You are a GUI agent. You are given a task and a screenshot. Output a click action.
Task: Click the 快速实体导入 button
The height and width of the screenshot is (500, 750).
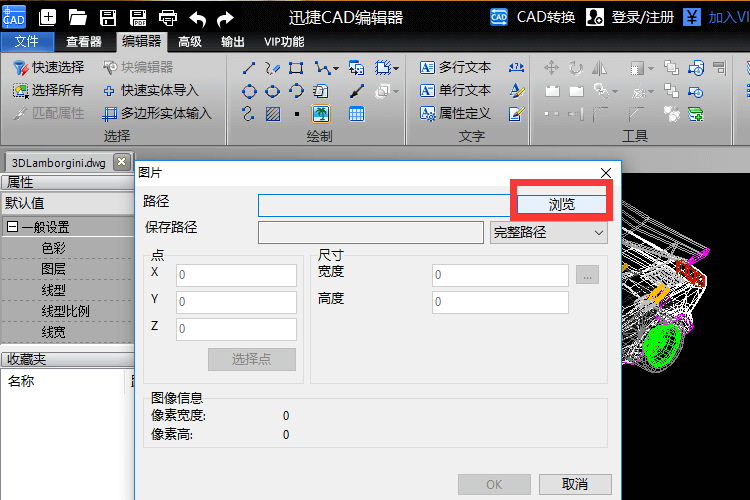pyautogui.click(x=151, y=90)
